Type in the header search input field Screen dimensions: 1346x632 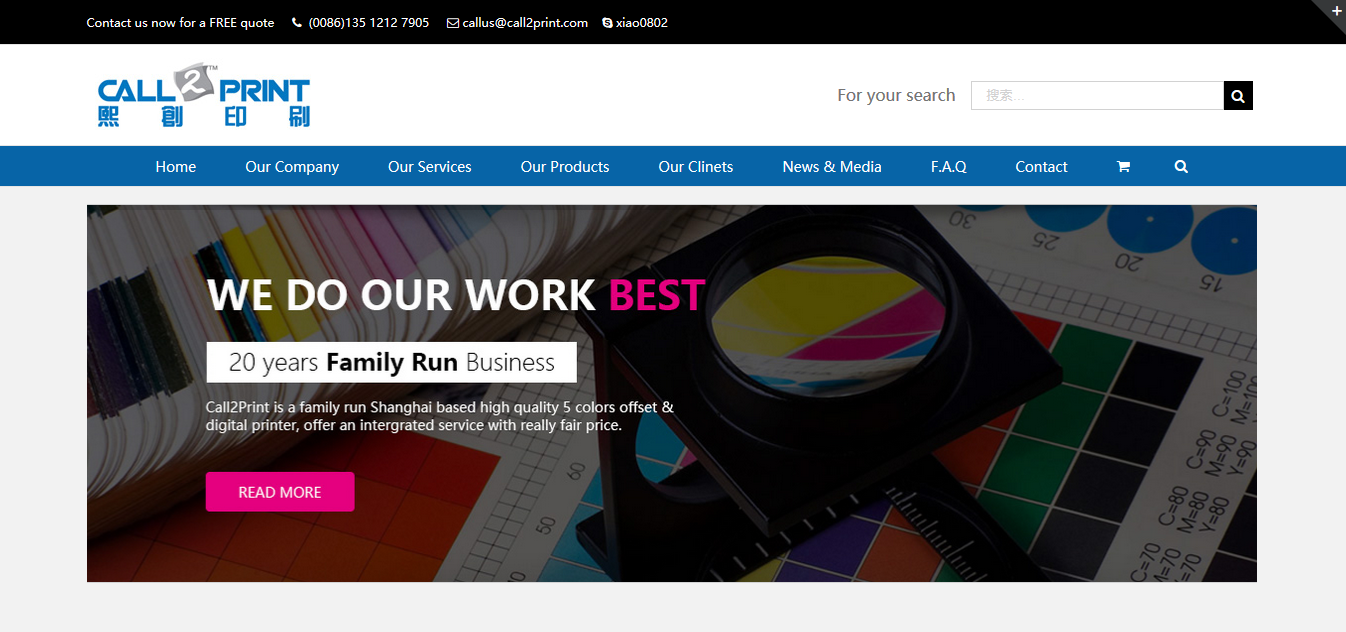click(x=1096, y=96)
